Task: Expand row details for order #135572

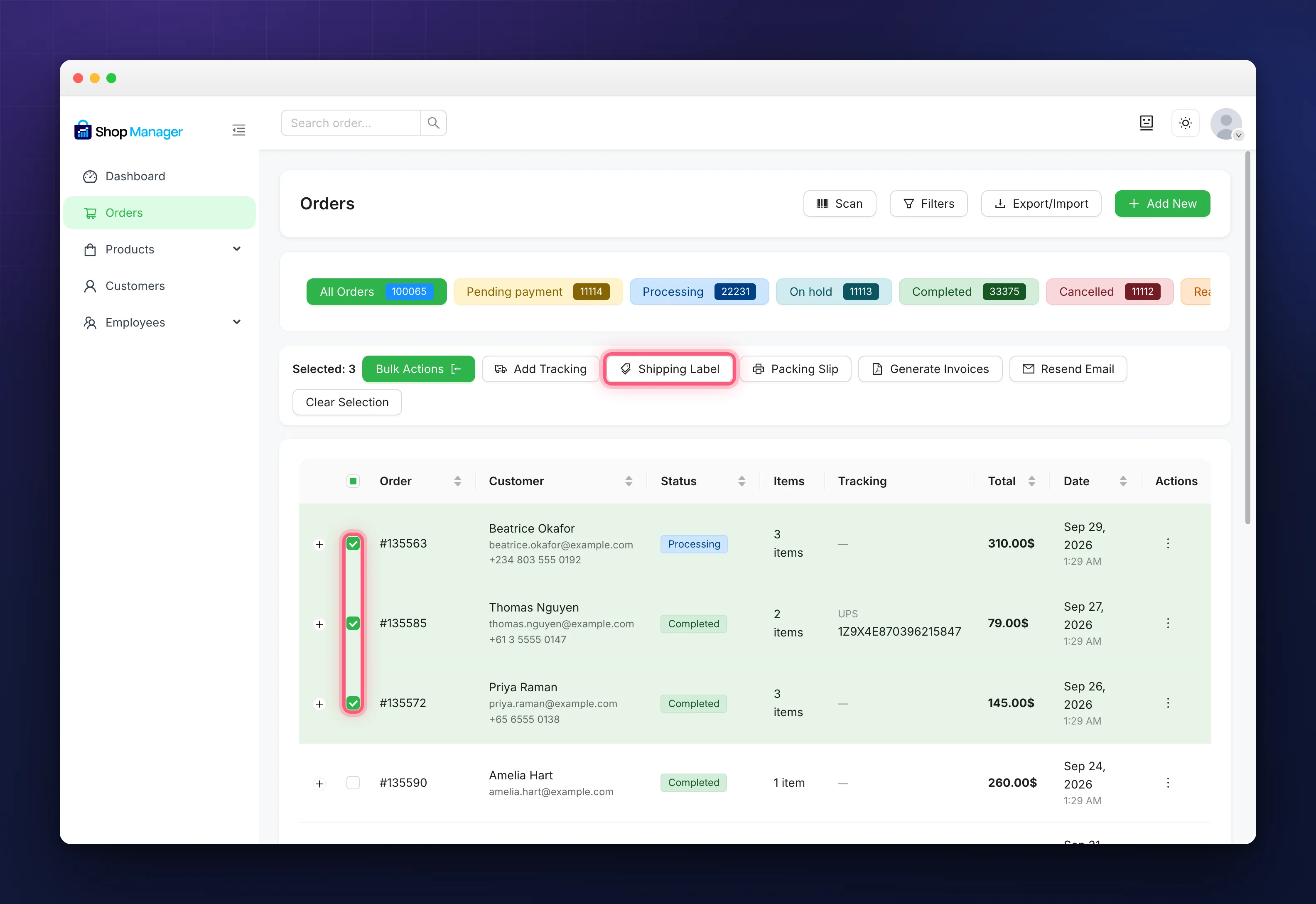Action: point(319,705)
